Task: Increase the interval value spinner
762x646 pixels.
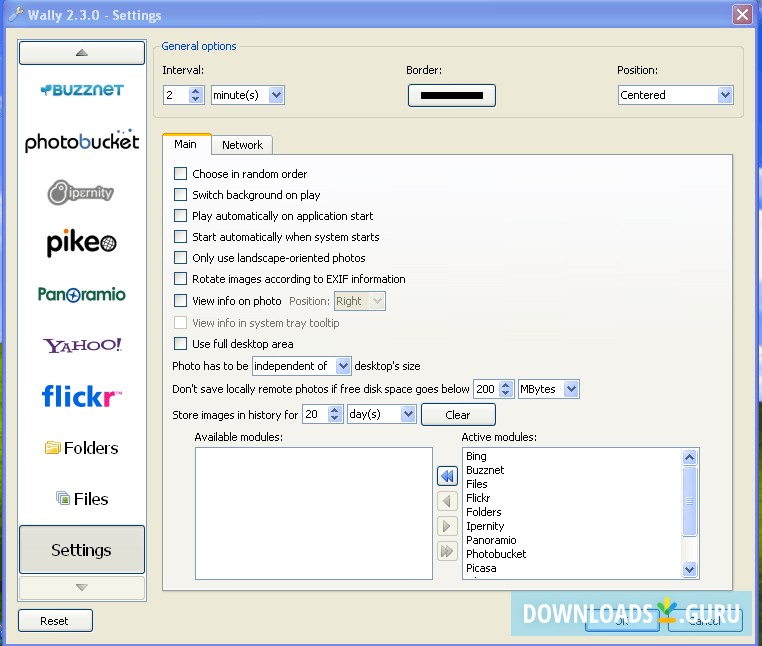Action: click(195, 90)
